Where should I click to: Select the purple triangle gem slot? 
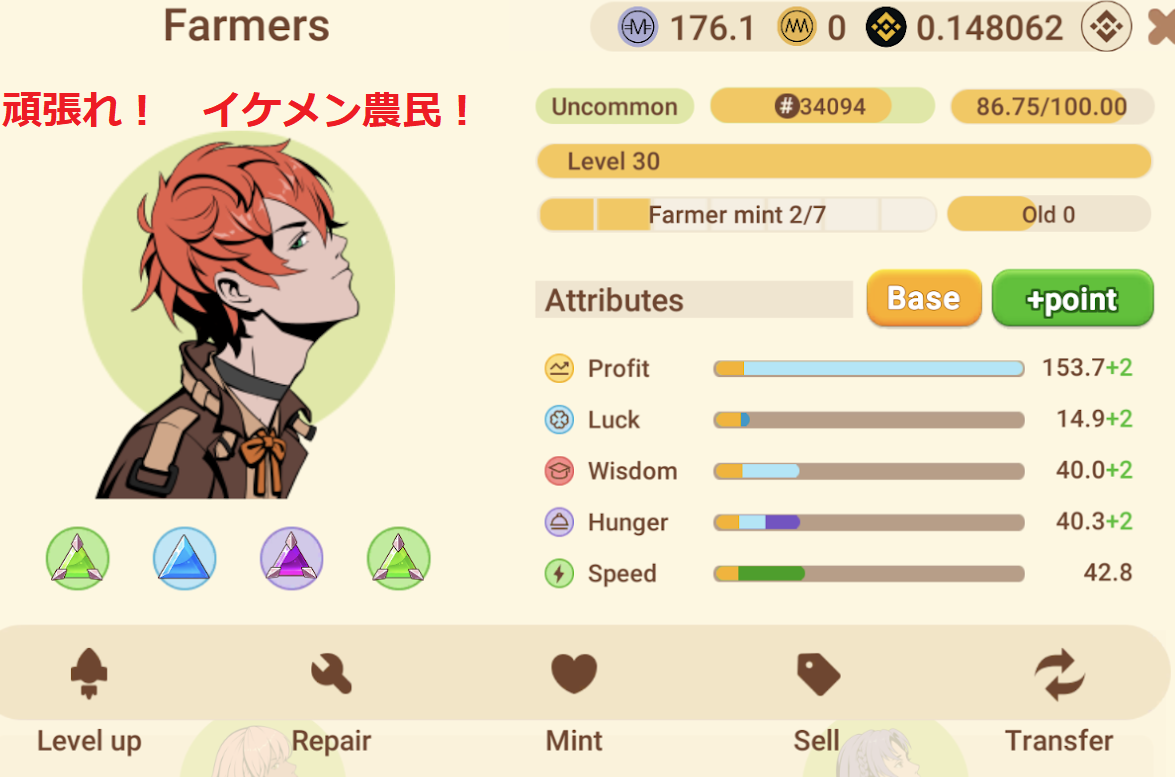coord(292,558)
